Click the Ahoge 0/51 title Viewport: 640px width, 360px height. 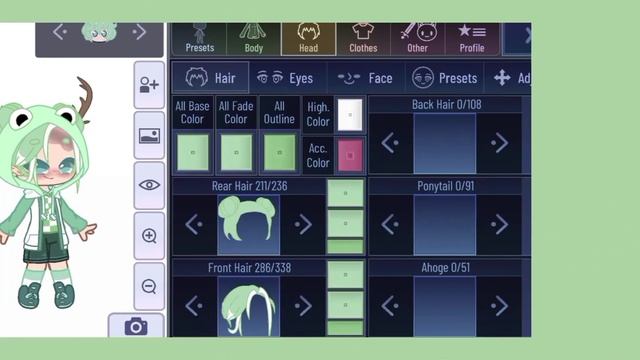point(445,268)
